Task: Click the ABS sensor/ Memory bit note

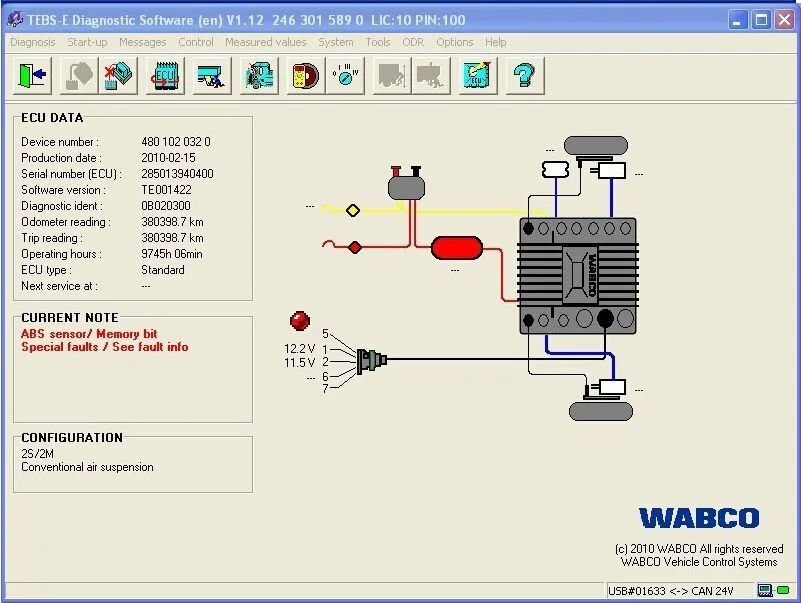Action: pyautogui.click(x=89, y=334)
